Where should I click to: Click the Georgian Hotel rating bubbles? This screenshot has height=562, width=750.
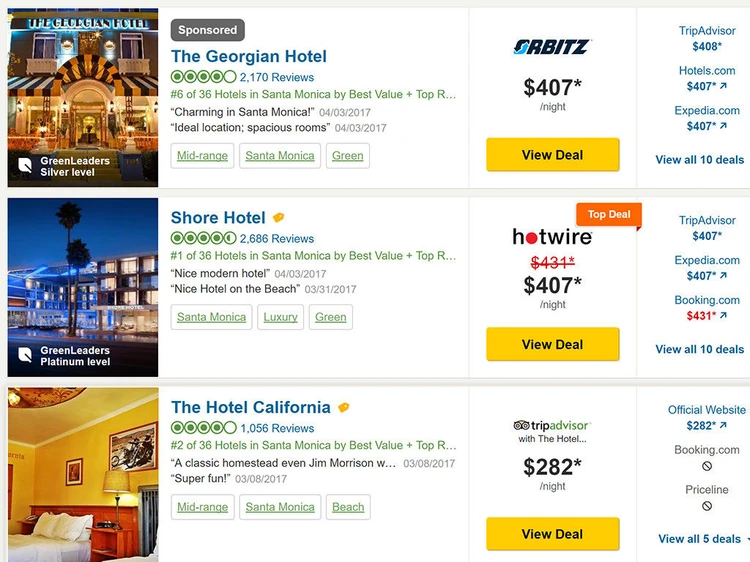coord(203,77)
